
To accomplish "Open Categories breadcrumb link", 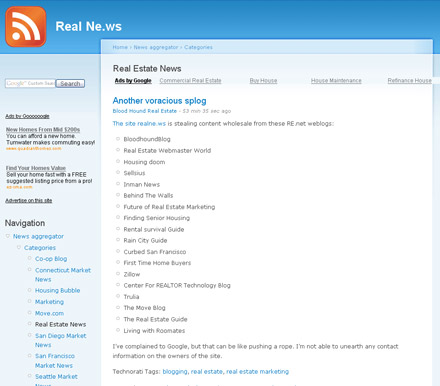I will point(198,47).
